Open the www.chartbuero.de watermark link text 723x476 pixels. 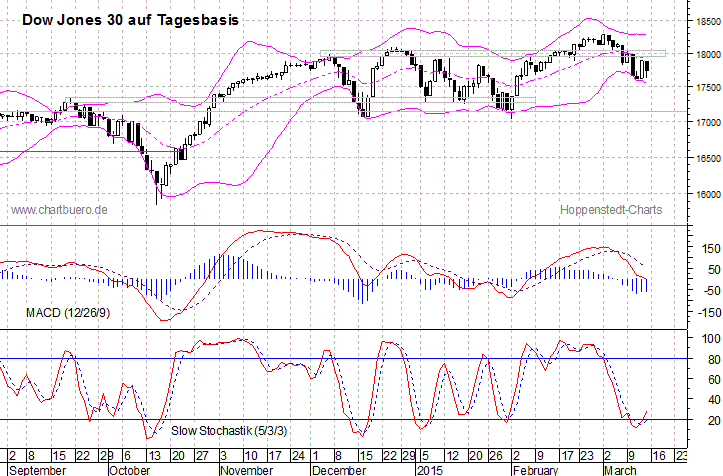(59, 210)
